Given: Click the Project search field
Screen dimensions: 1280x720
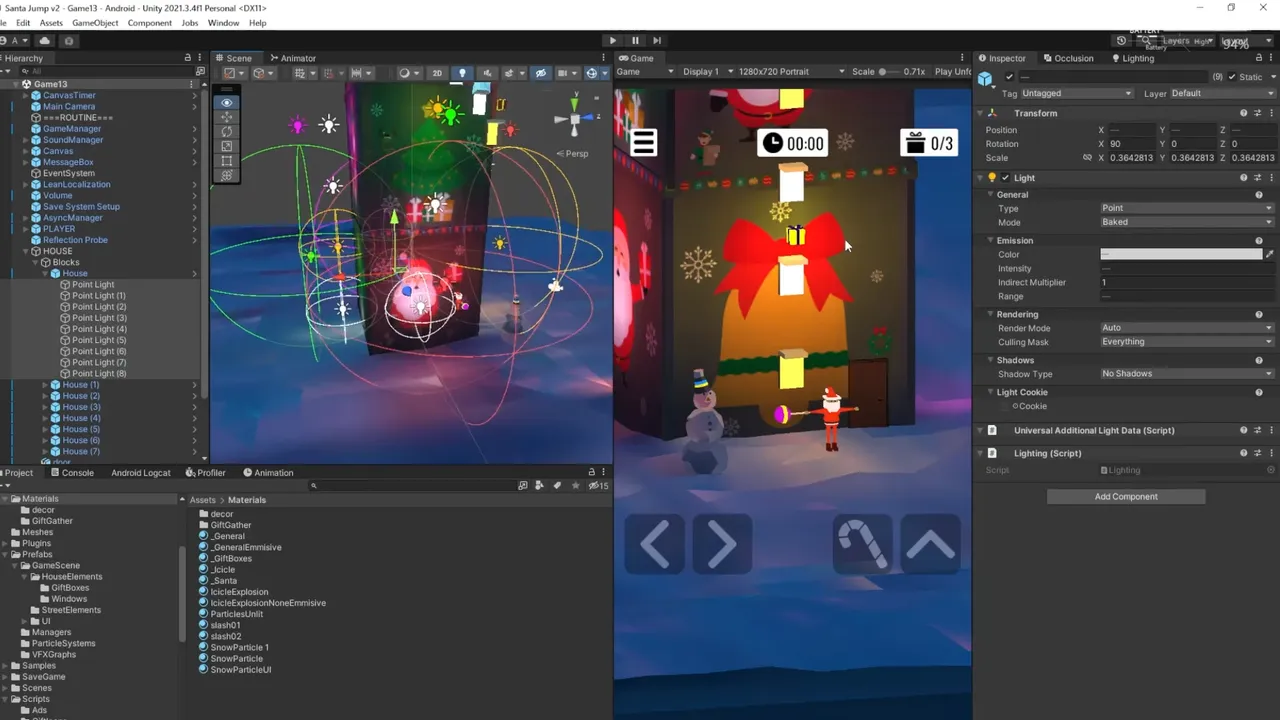Looking at the screenshot, I should (x=411, y=486).
